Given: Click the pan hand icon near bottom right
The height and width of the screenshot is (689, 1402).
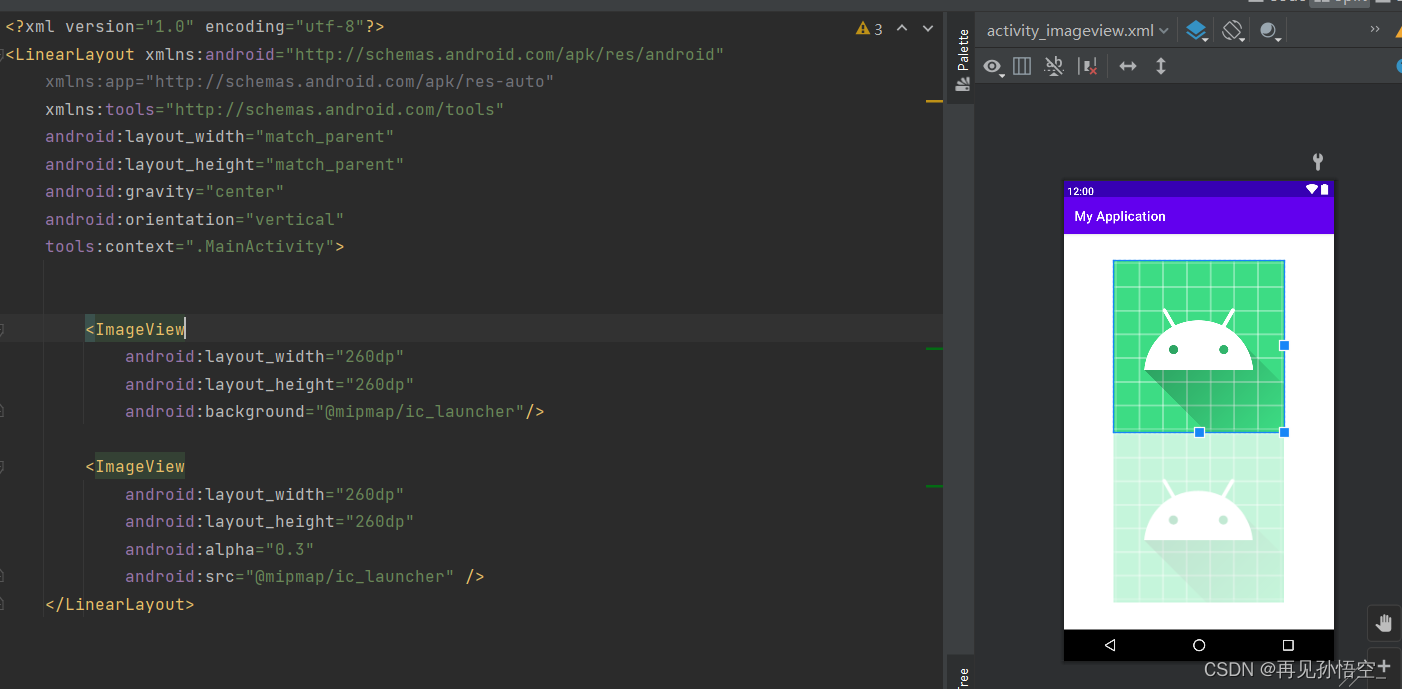Looking at the screenshot, I should point(1384,622).
